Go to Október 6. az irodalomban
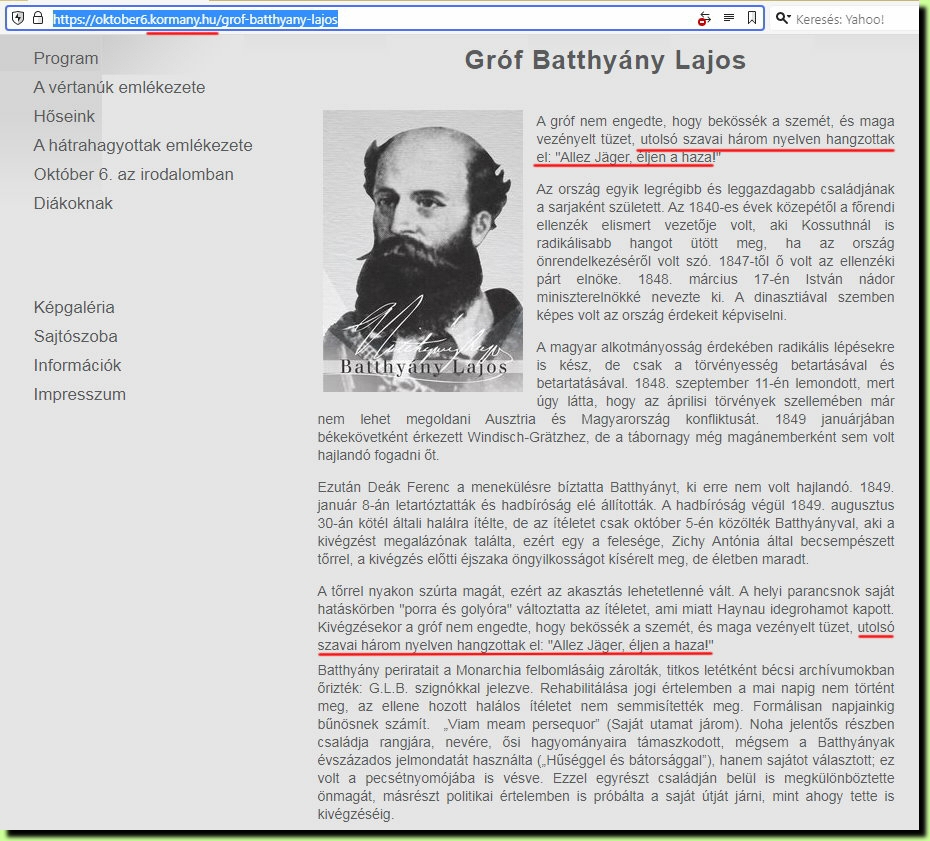930x841 pixels. click(x=133, y=174)
